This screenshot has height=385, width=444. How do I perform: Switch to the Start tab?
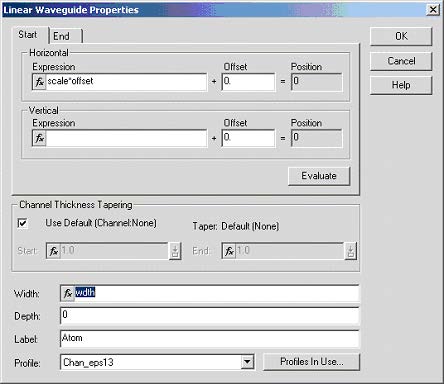point(28,35)
